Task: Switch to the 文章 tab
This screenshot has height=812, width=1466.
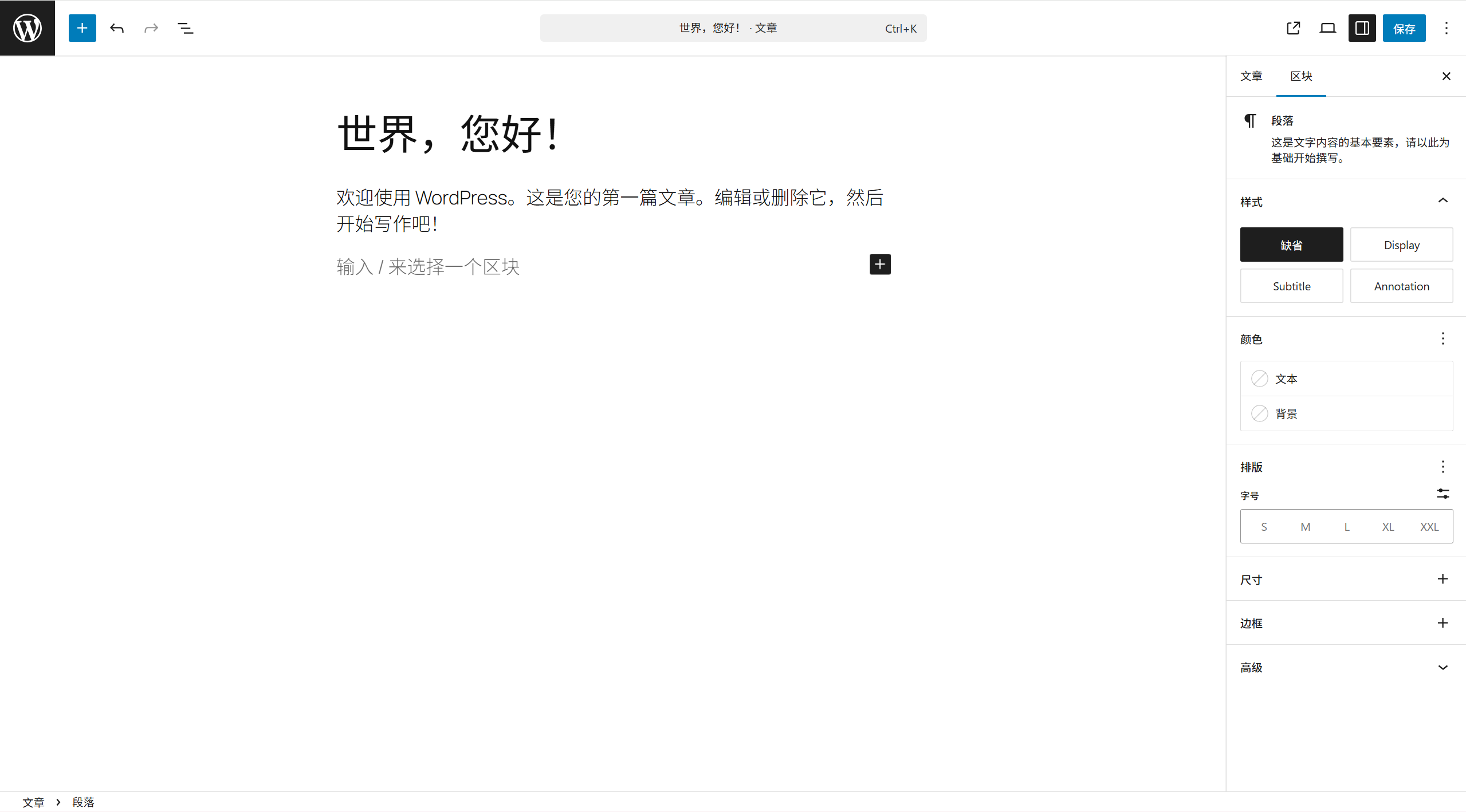Action: [1251, 76]
